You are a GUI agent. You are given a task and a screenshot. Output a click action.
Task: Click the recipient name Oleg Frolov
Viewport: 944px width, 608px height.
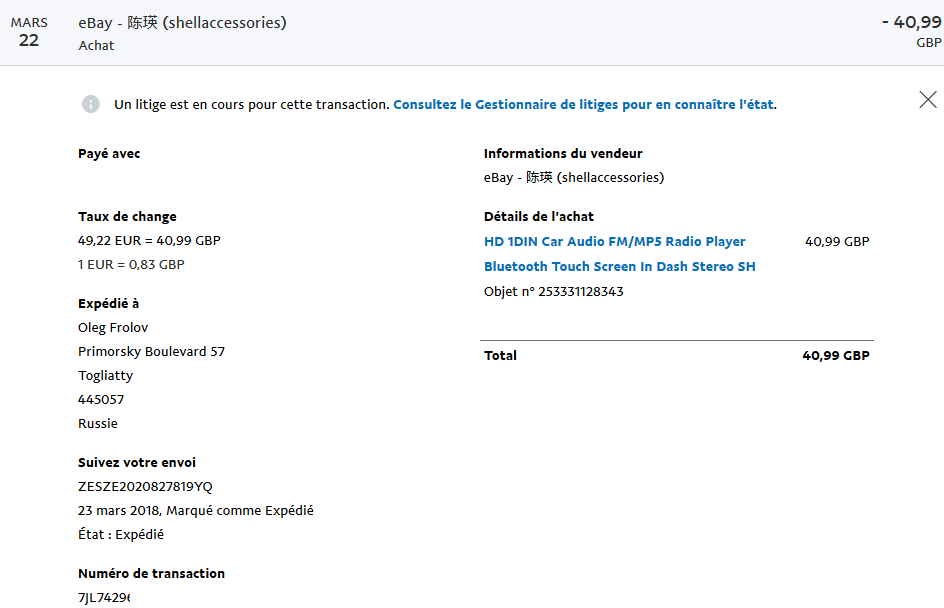(x=113, y=327)
